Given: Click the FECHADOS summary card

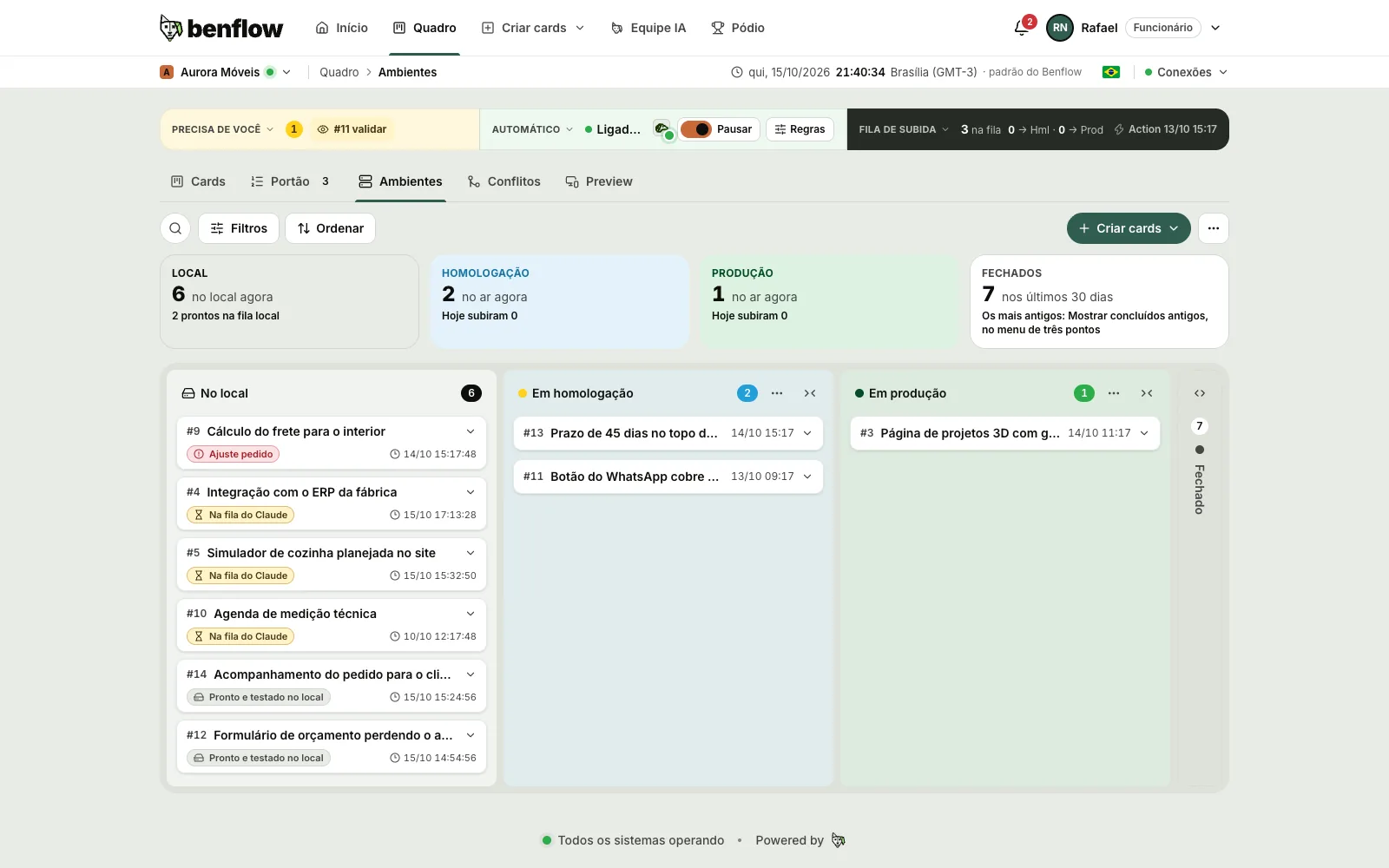Looking at the screenshot, I should pos(1099,301).
